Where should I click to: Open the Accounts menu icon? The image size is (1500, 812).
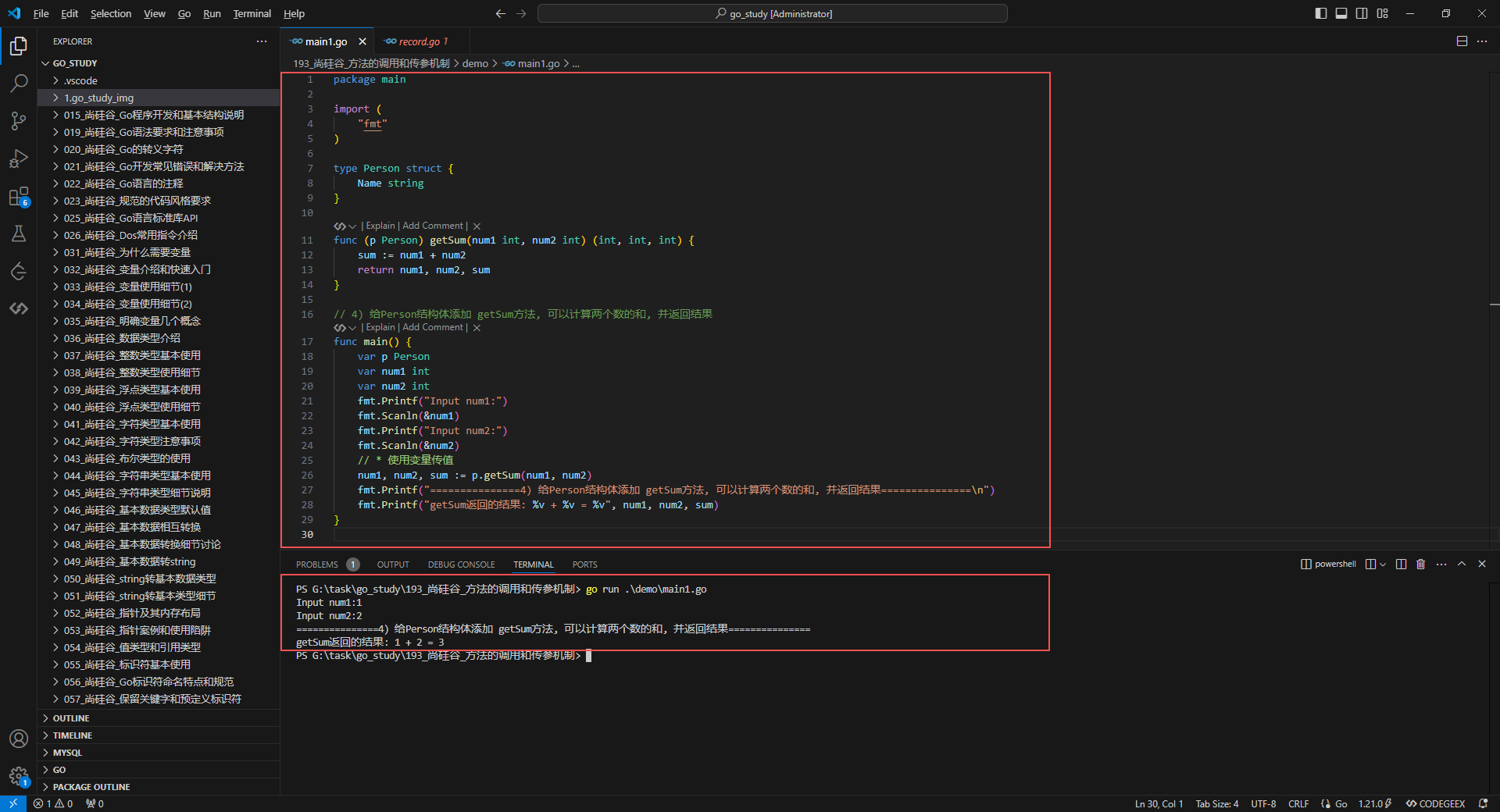[19, 739]
